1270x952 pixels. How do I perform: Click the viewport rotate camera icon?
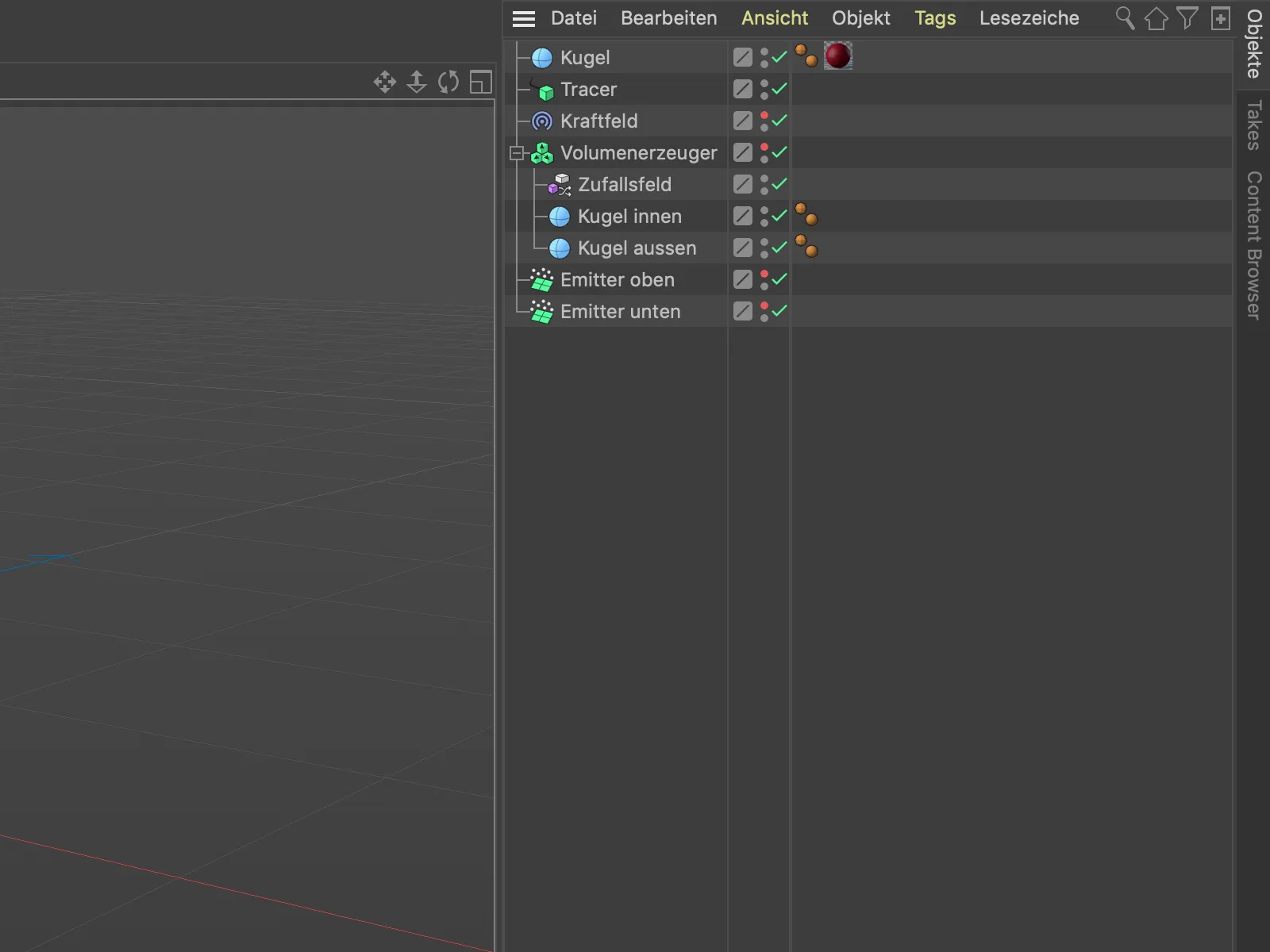448,82
